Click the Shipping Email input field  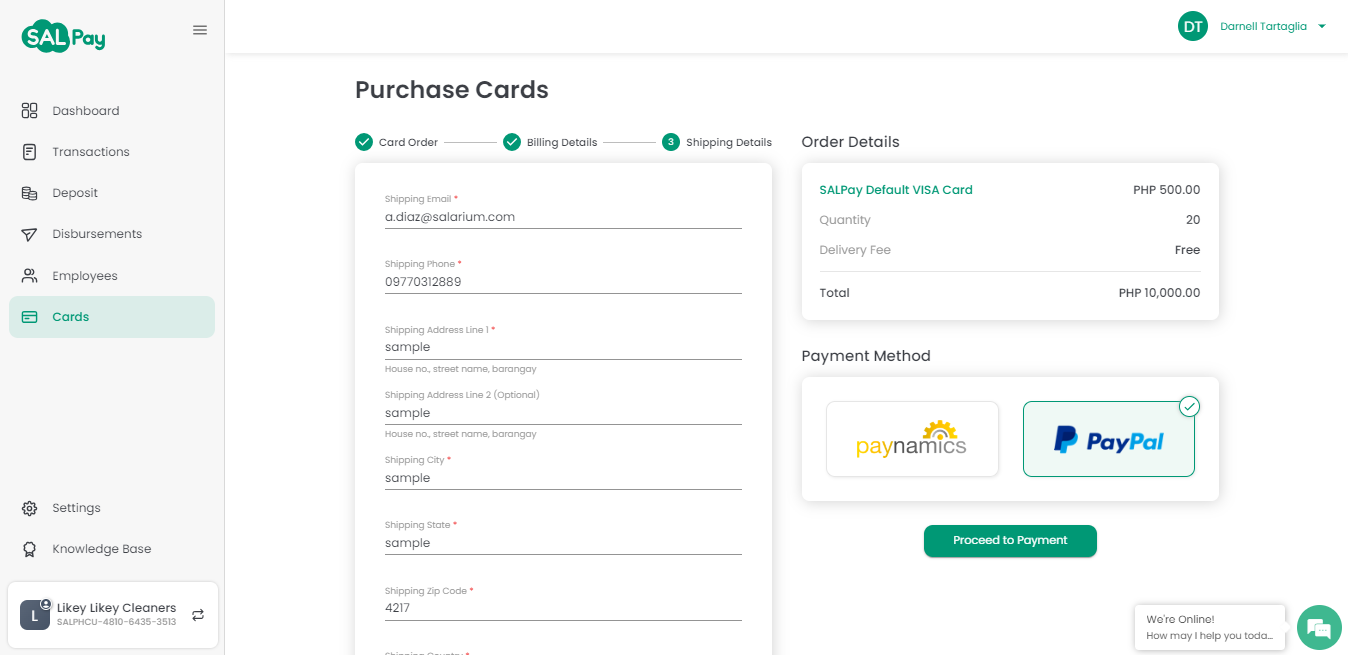click(x=563, y=217)
